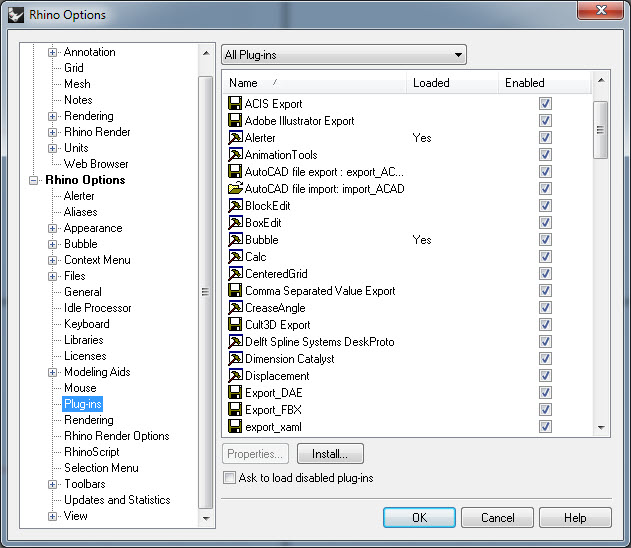Screen dimensions: 631x548
Task: Select Selection Menu in the tree
Action: pyautogui.click(x=101, y=468)
